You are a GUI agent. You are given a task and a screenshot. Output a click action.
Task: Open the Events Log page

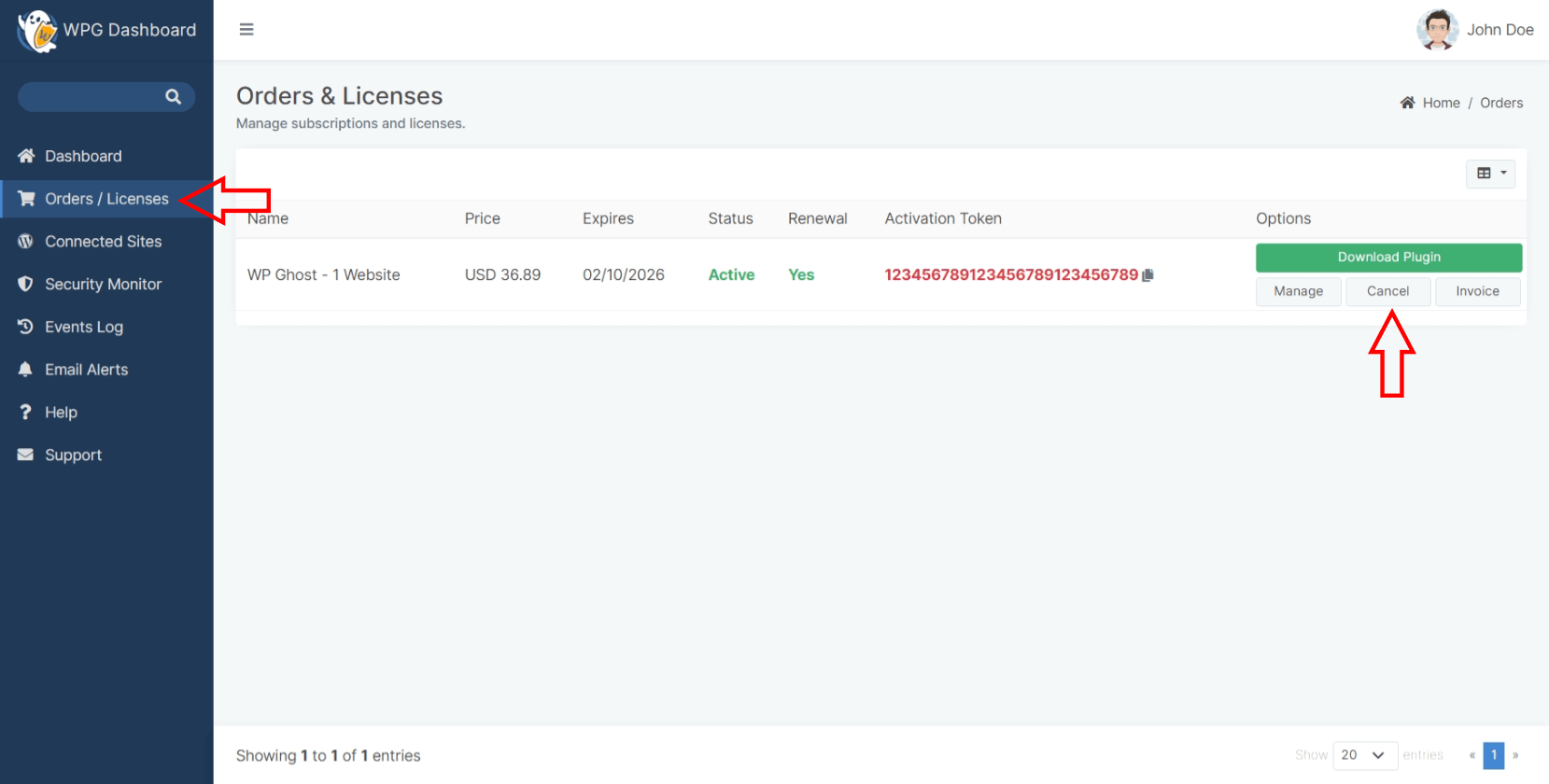(x=83, y=327)
